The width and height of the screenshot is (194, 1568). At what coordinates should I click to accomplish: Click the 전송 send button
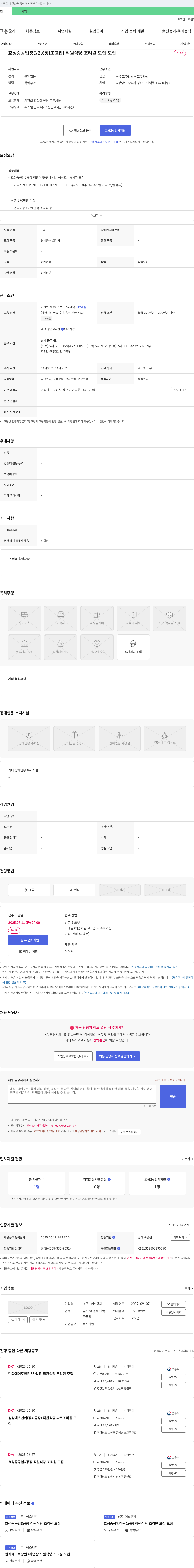[x=173, y=1096]
